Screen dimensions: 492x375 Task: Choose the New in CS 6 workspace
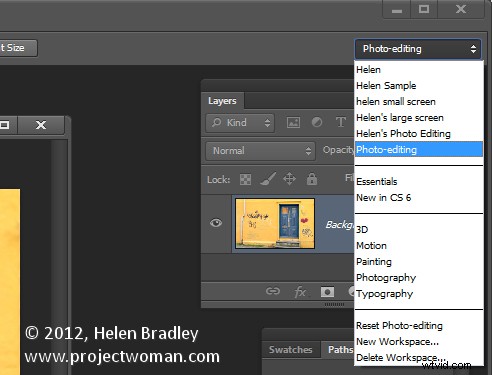[x=419, y=197]
